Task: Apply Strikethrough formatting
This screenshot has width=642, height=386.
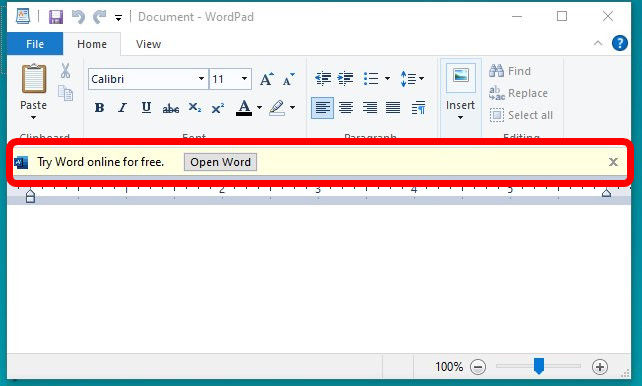Action: (171, 108)
